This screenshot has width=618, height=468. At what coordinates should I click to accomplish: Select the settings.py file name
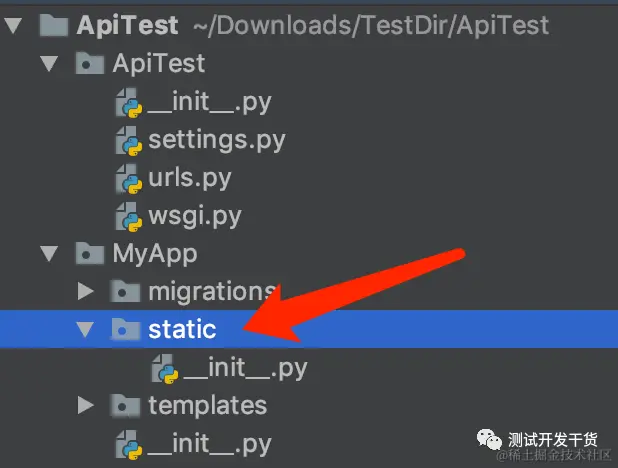(x=217, y=140)
